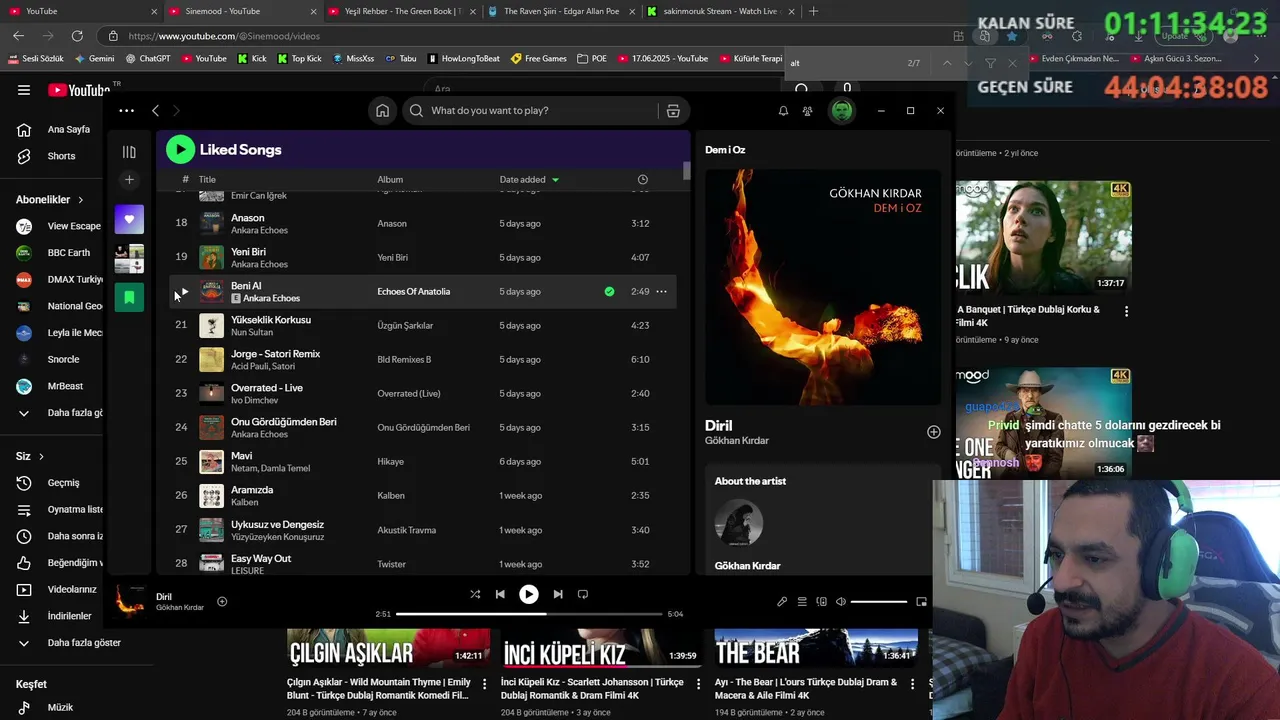Open the ChatGPT bookmark
The width and height of the screenshot is (1280, 720).
[x=147, y=58]
